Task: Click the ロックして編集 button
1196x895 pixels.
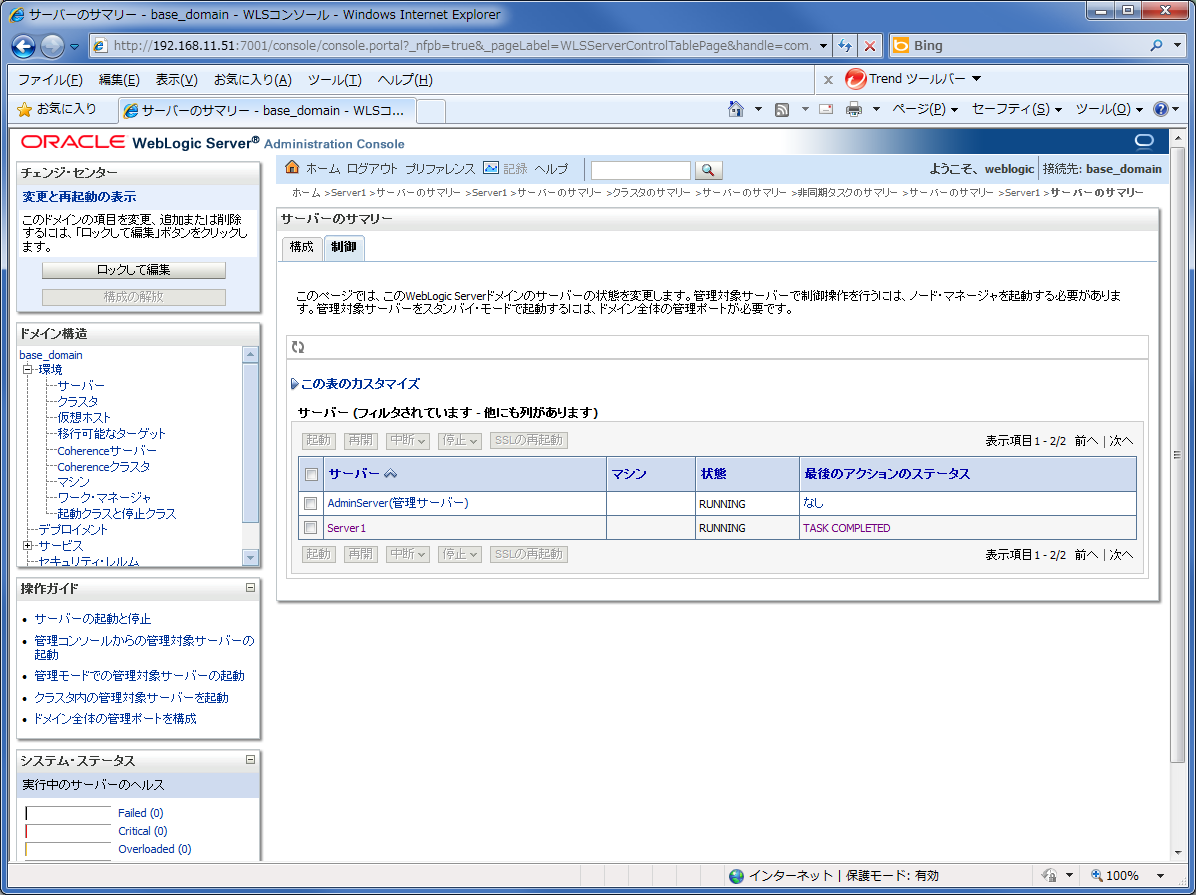Action: (133, 270)
